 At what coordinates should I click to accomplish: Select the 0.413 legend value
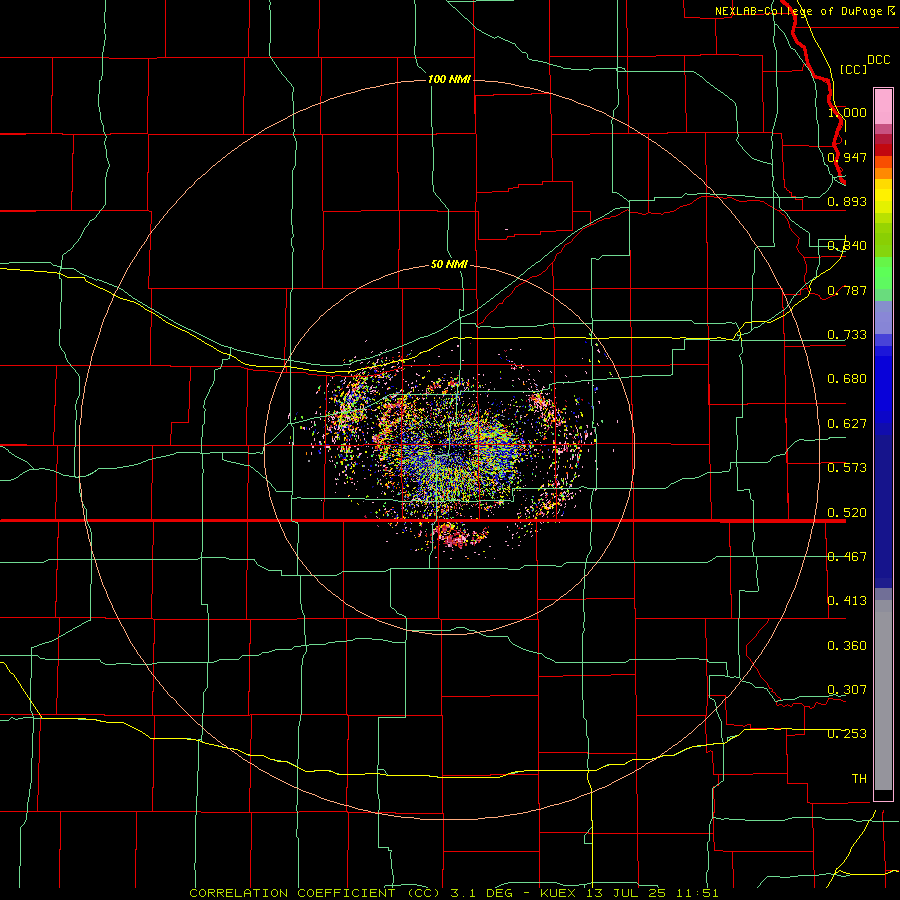pos(847,601)
